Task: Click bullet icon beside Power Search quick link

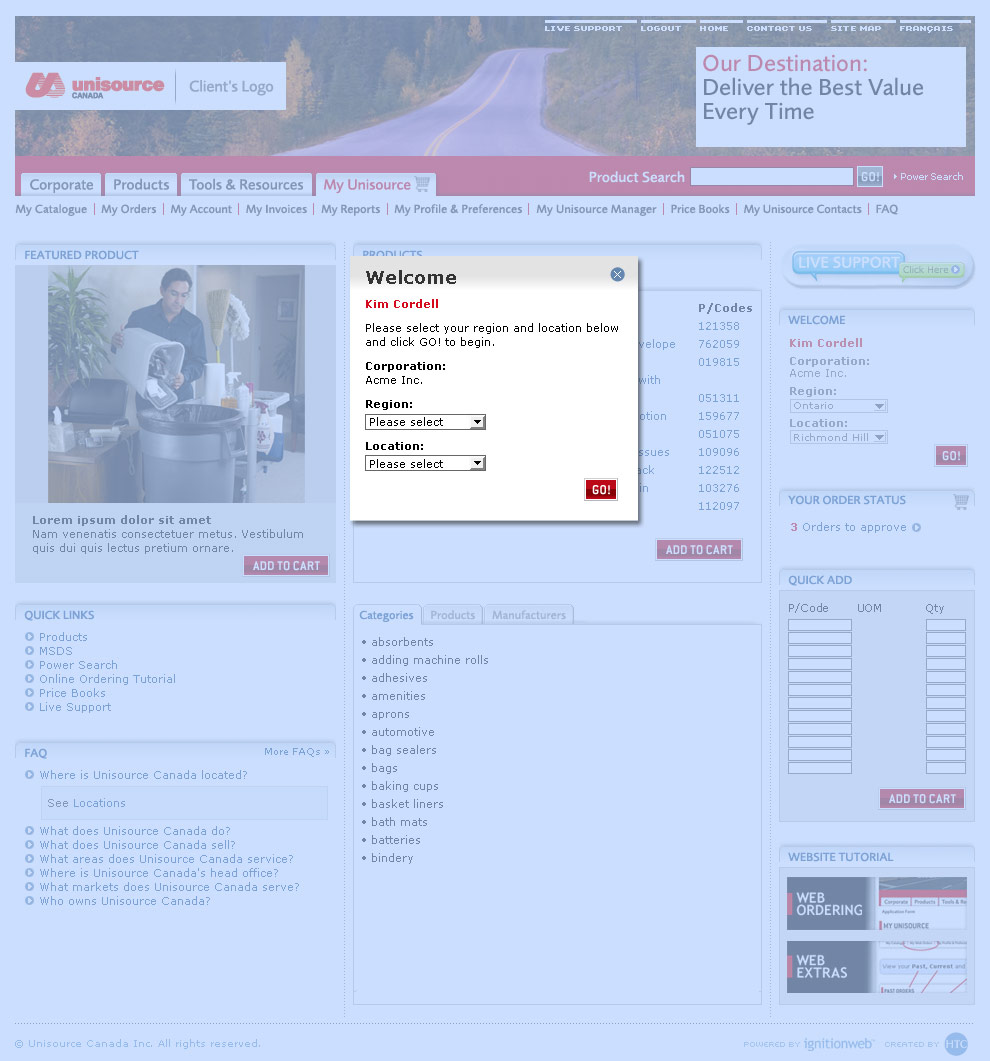Action: click(30, 665)
